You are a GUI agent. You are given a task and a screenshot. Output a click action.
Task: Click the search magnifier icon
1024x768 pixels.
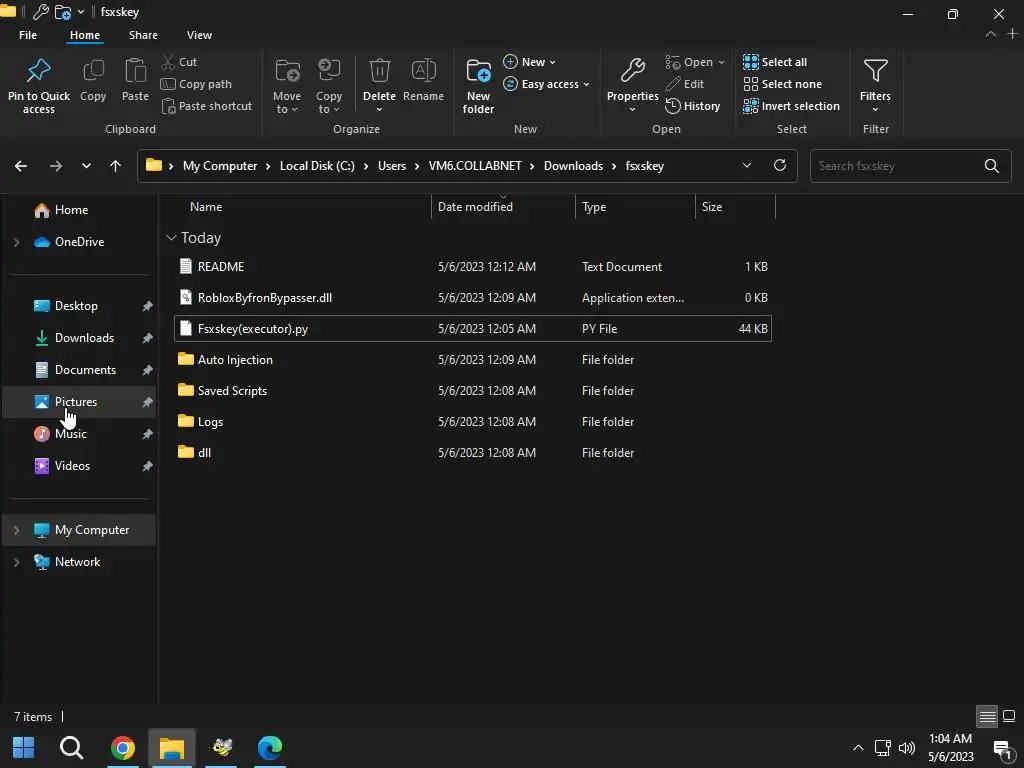992,166
